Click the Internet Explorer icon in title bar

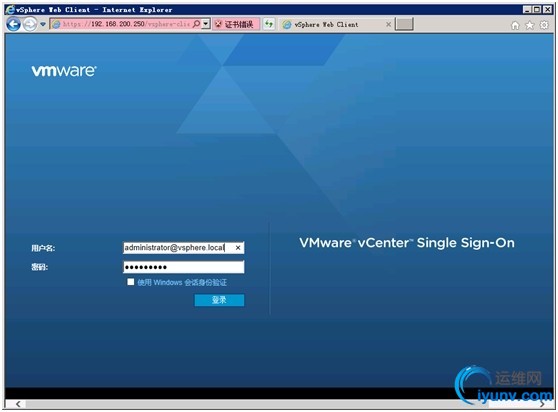(10, 10)
